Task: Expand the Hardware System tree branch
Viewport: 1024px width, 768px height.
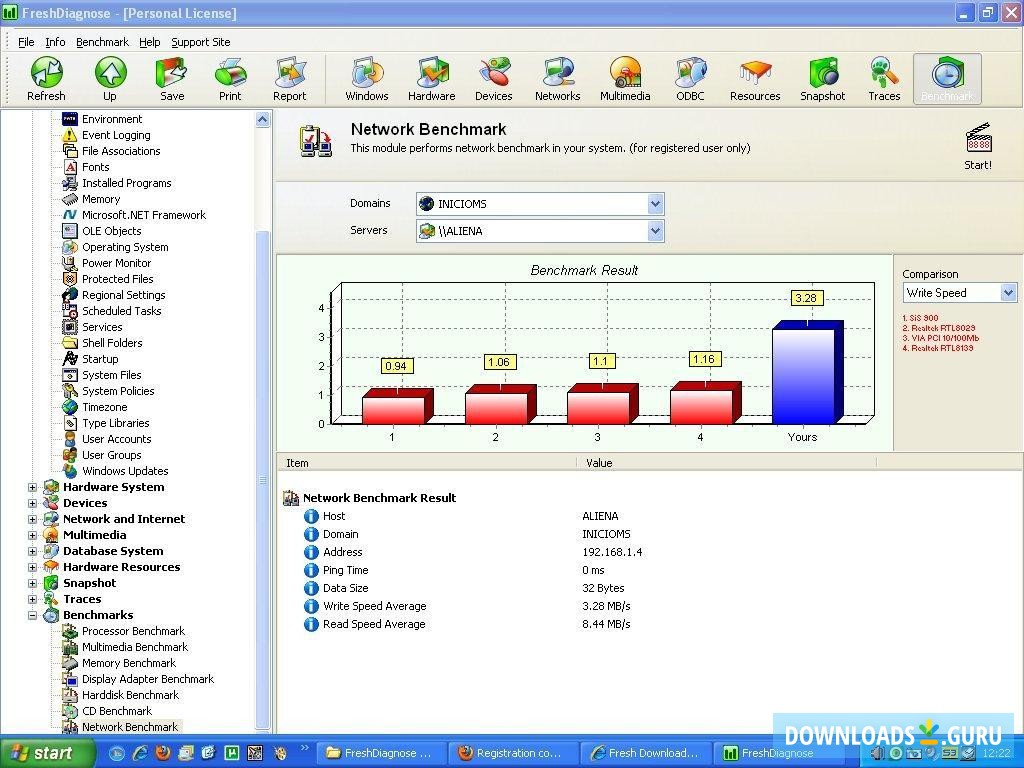Action: pos(32,487)
